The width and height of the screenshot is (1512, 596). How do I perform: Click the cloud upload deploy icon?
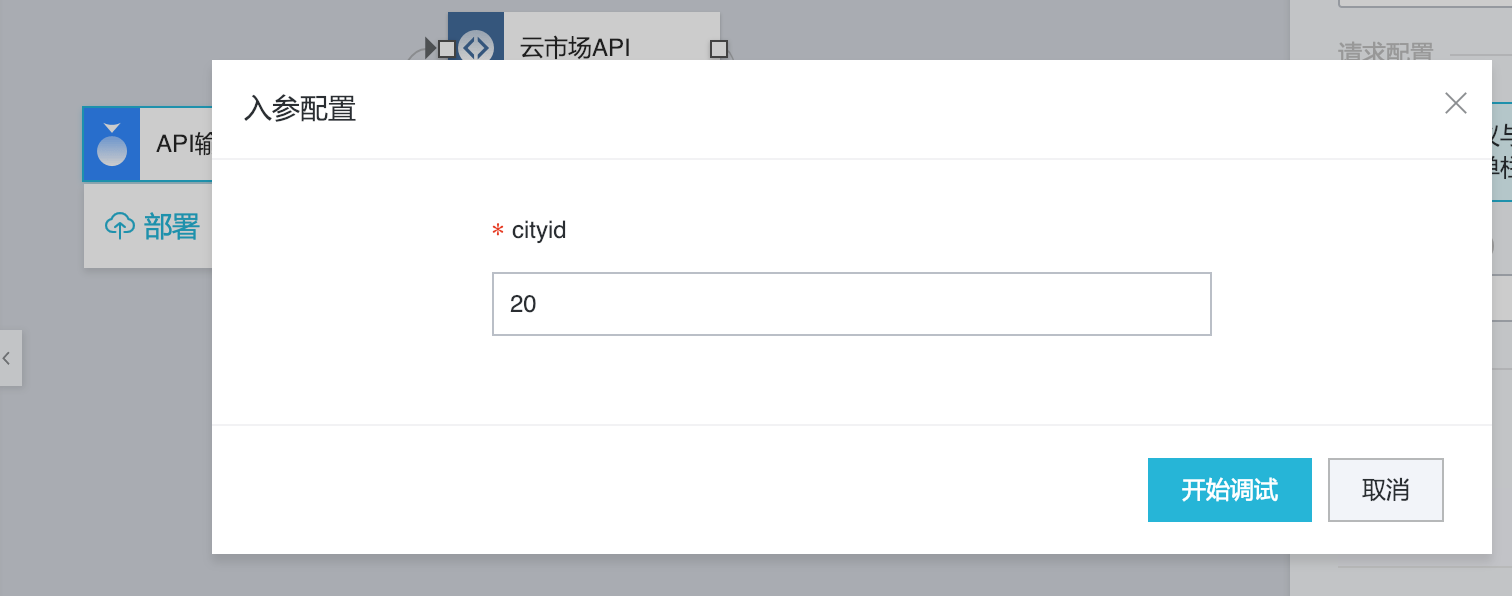coord(119,227)
